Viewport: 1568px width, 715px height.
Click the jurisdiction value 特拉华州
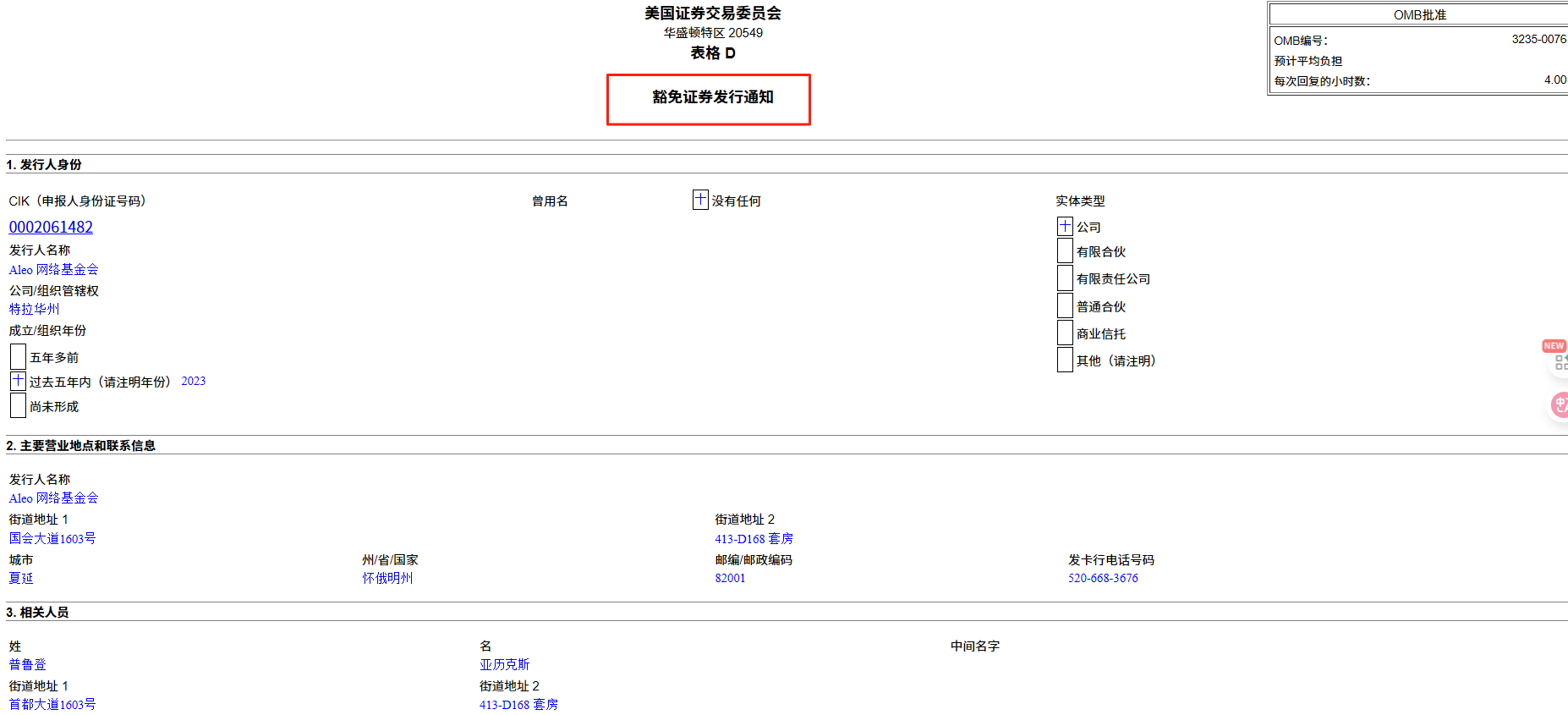coord(34,309)
